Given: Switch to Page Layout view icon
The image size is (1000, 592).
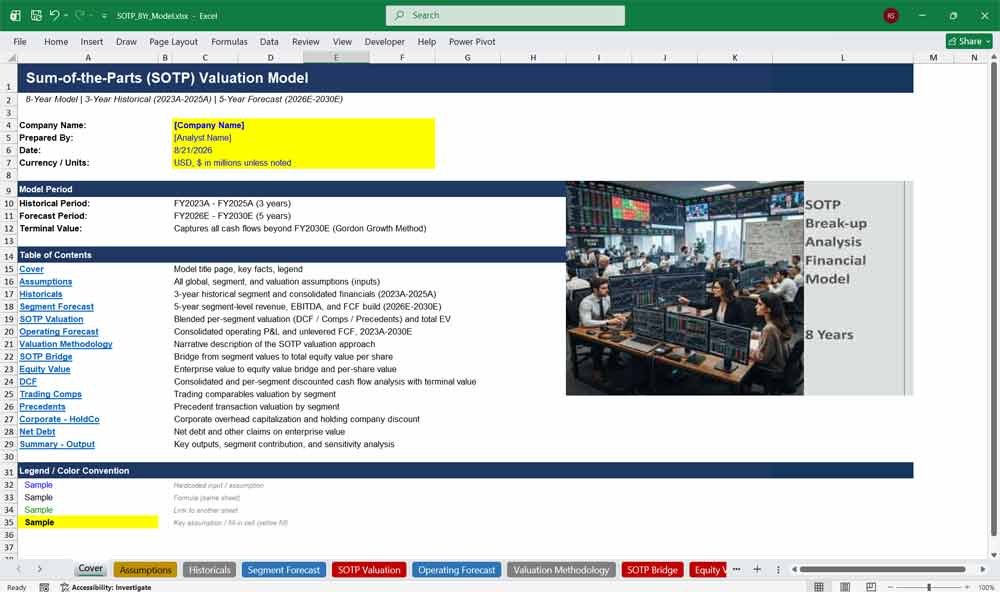Looking at the screenshot, I should (845, 587).
